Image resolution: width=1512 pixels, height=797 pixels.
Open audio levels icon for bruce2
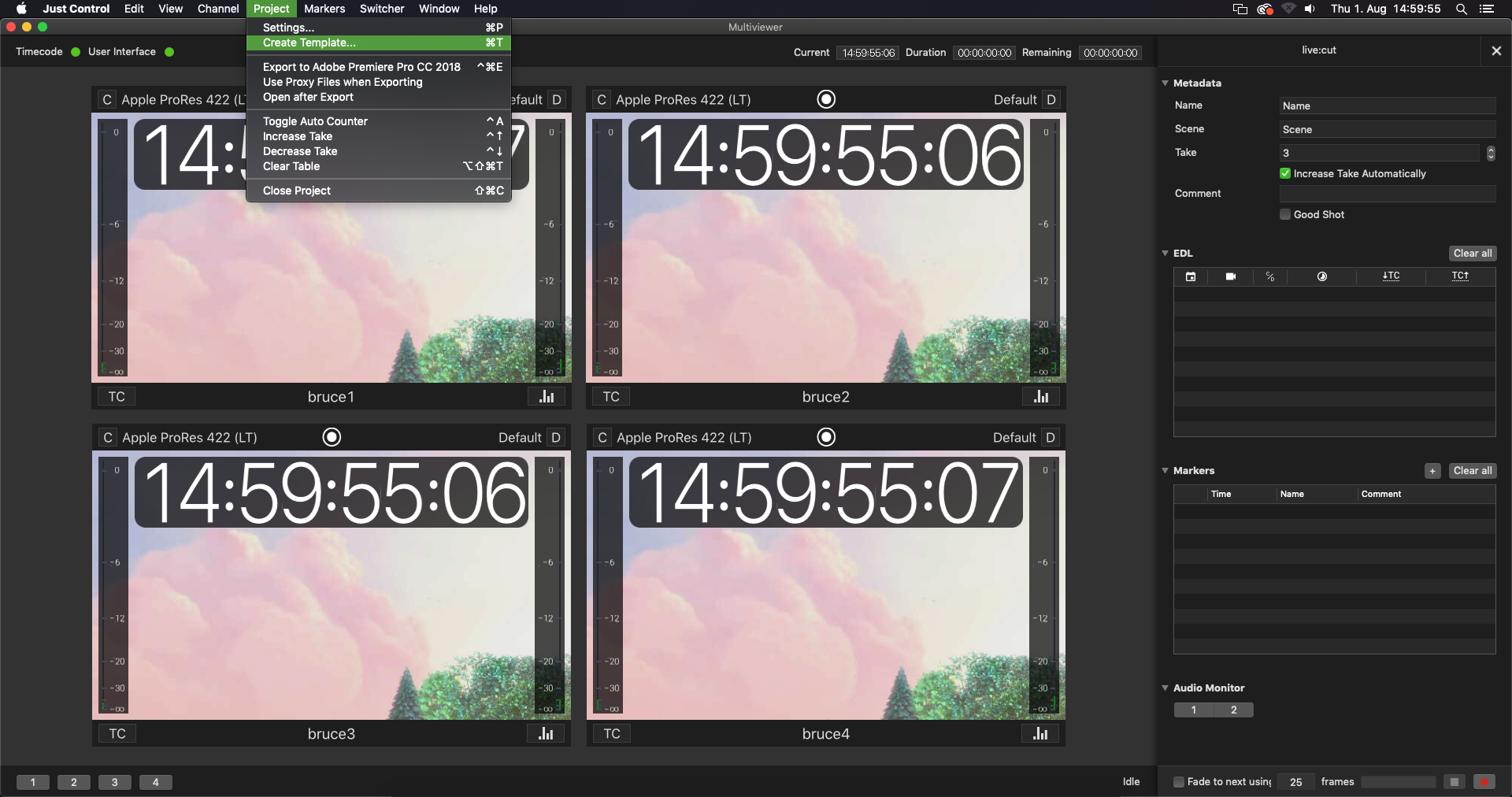click(x=1041, y=396)
